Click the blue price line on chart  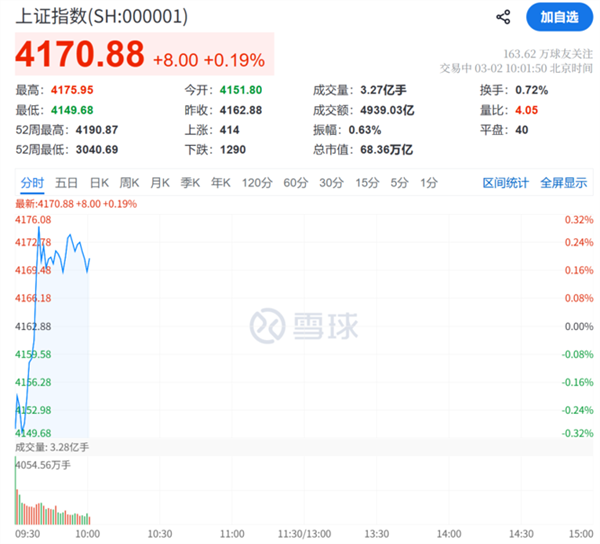coord(70,239)
